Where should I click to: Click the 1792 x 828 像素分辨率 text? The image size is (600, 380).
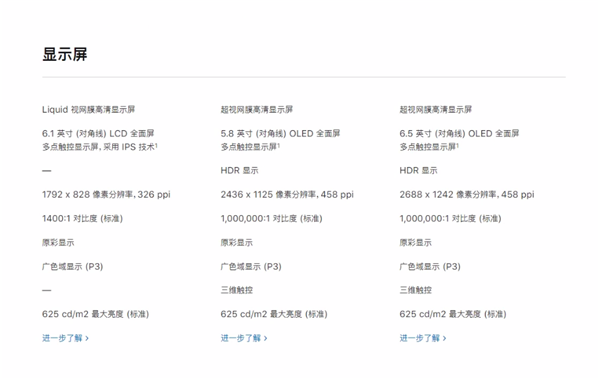point(87,195)
